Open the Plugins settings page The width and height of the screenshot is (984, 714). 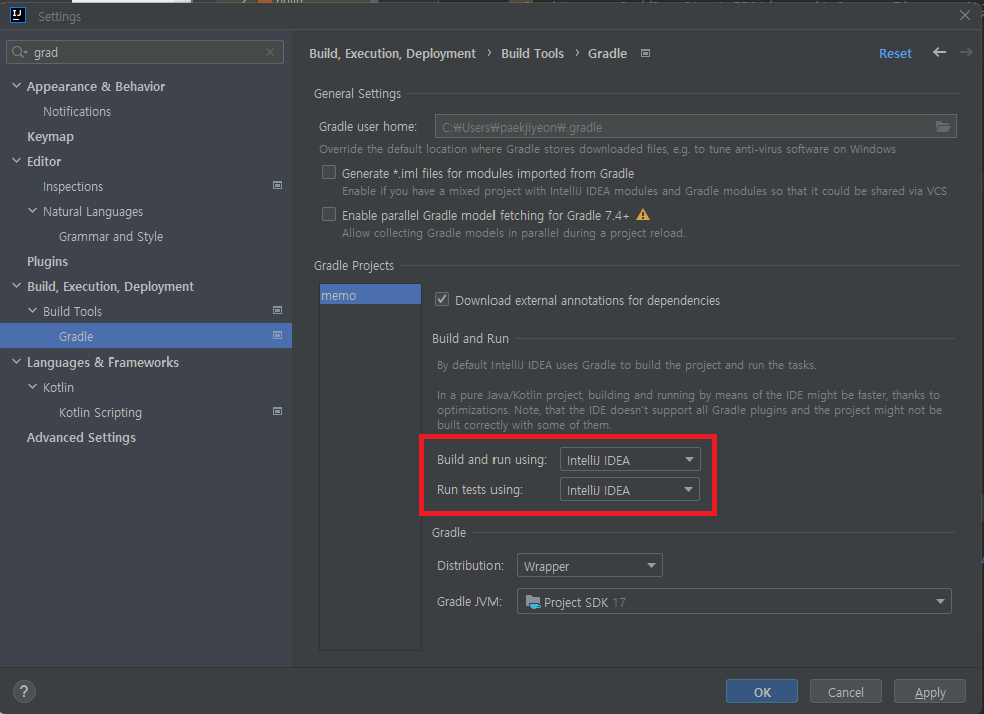(x=47, y=262)
